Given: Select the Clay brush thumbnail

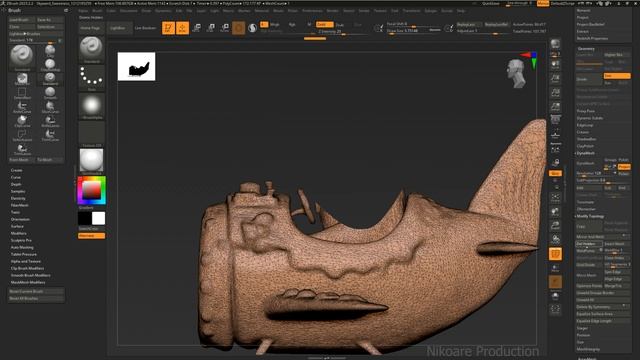Looking at the screenshot, I should point(50,50).
